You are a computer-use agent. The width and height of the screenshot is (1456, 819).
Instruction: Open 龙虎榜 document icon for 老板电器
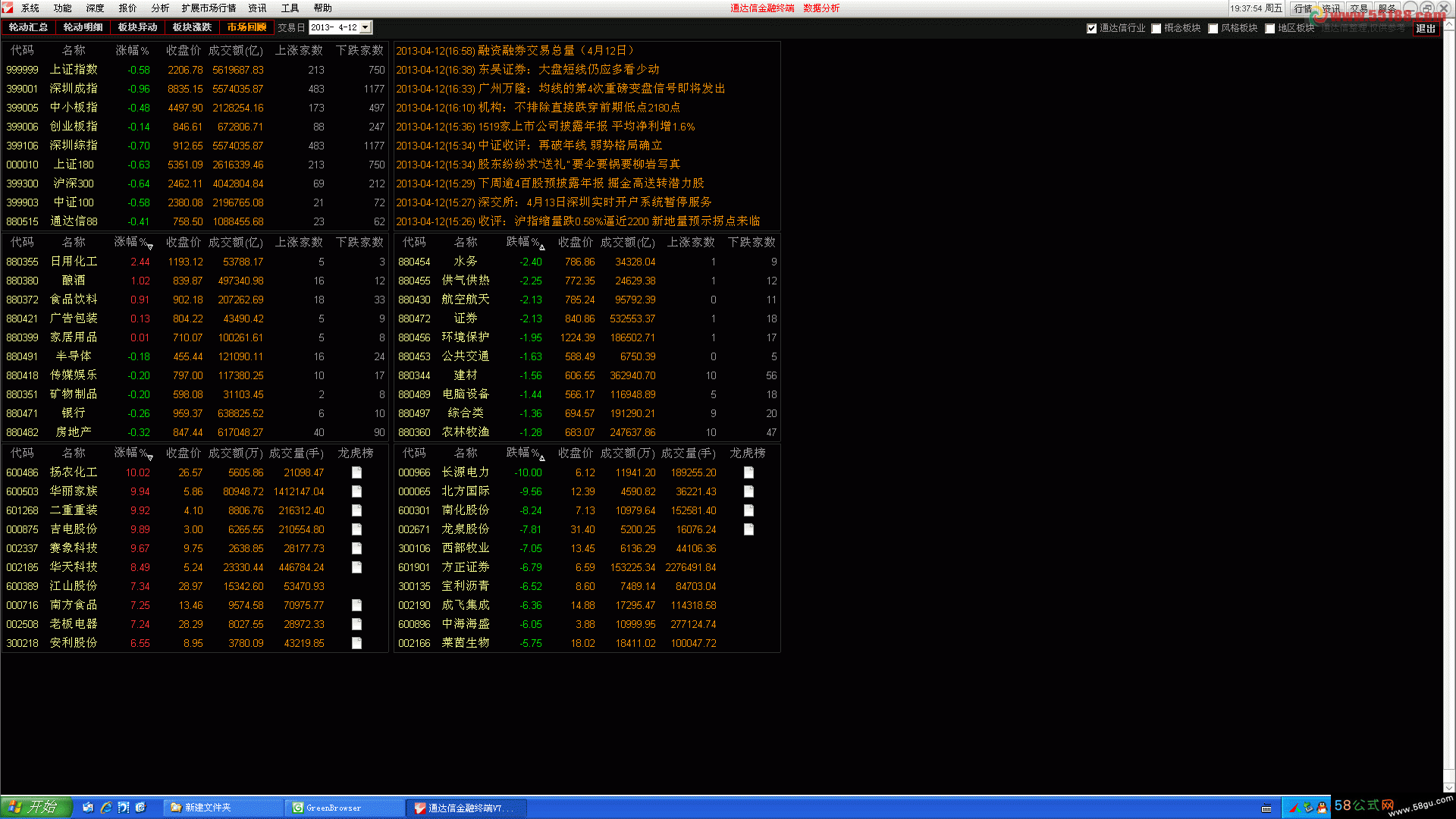tap(356, 624)
